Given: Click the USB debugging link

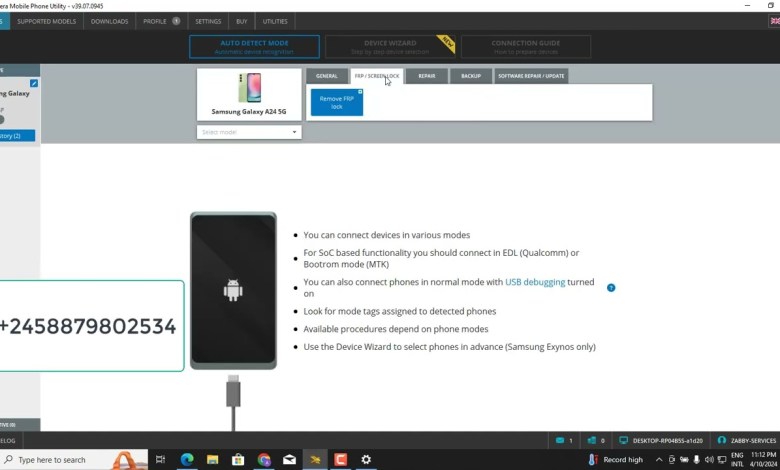Looking at the screenshot, I should (x=535, y=283).
